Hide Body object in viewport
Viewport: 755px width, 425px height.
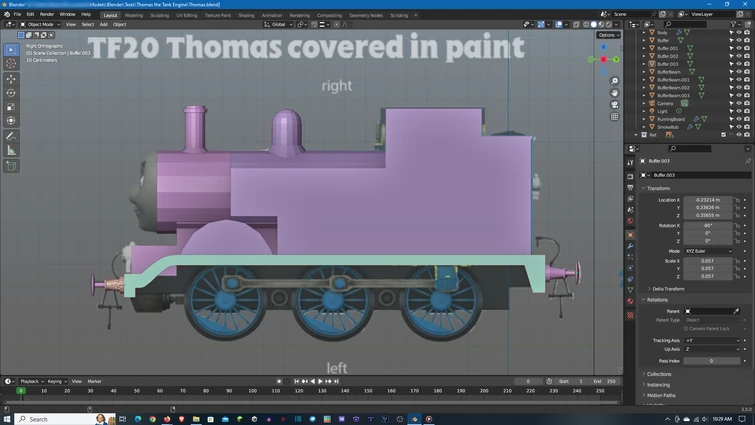tap(739, 32)
